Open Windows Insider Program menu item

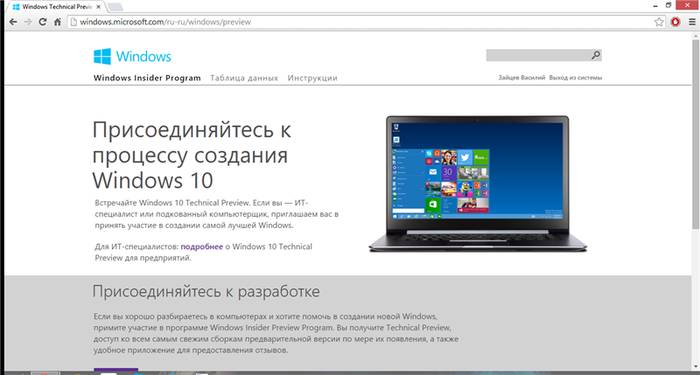click(147, 78)
